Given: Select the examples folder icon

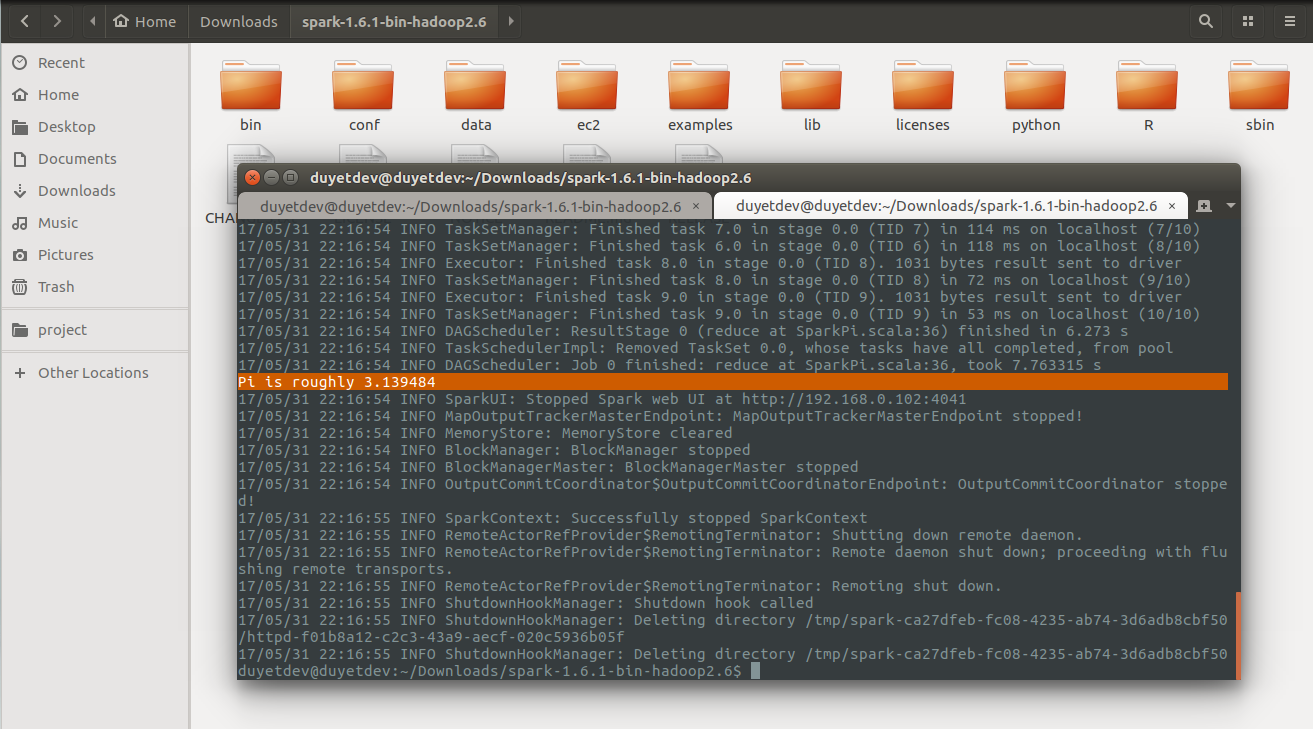Looking at the screenshot, I should point(700,84).
